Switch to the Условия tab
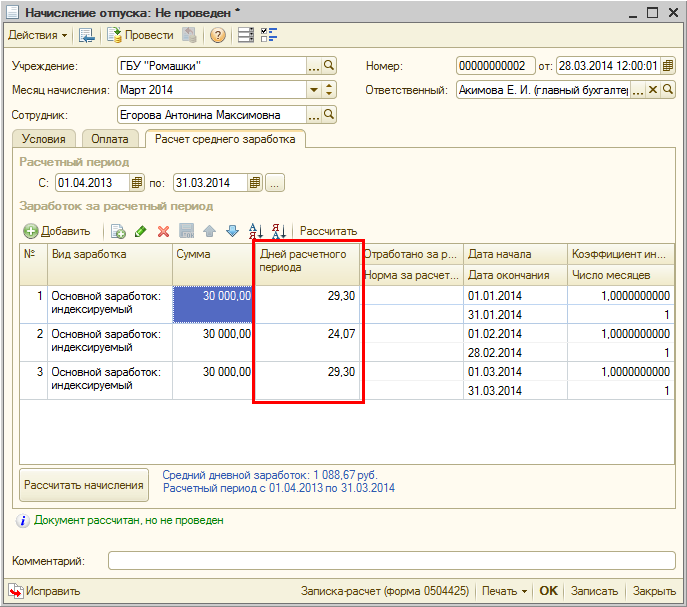 [44, 140]
